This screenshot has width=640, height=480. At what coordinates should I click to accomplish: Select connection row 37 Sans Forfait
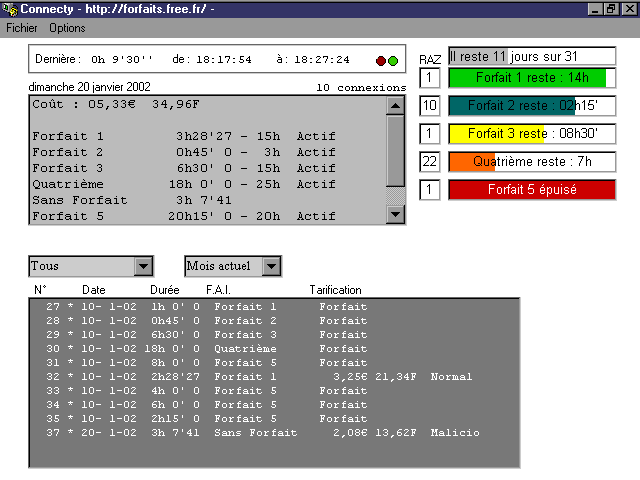[x=274, y=433]
